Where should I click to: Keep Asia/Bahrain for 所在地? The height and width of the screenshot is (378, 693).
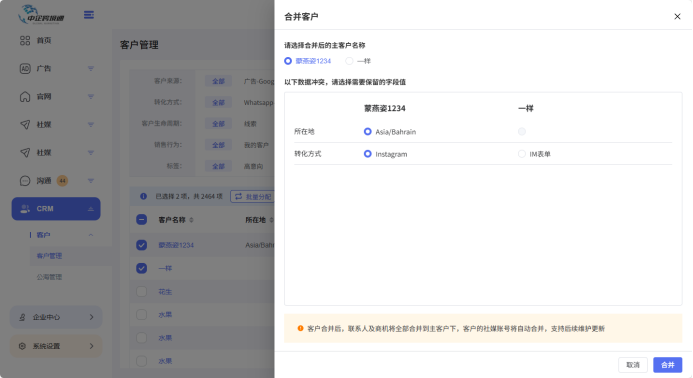pos(367,132)
